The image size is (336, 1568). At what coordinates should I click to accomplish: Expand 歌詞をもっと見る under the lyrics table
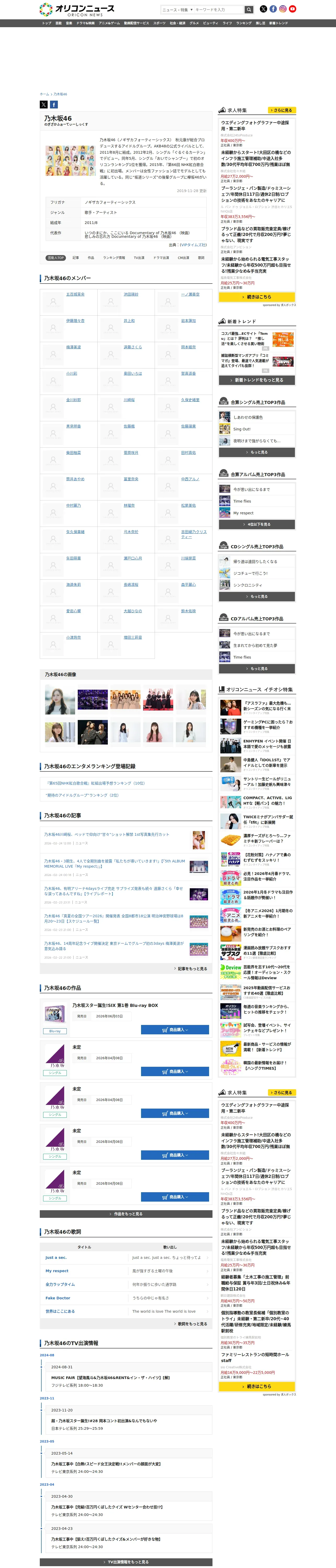click(190, 1324)
